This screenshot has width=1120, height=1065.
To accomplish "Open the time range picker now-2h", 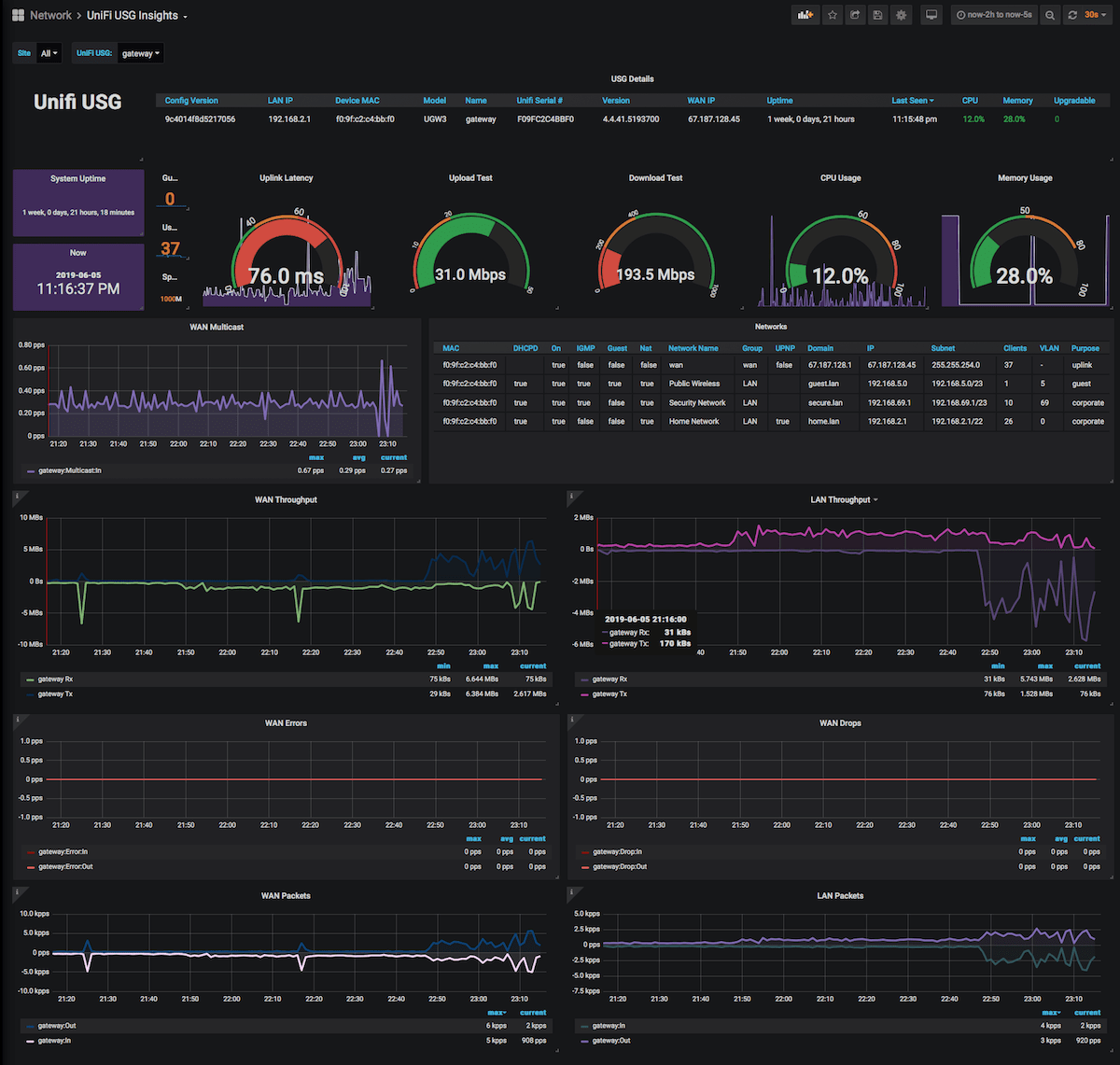I will 998,15.
